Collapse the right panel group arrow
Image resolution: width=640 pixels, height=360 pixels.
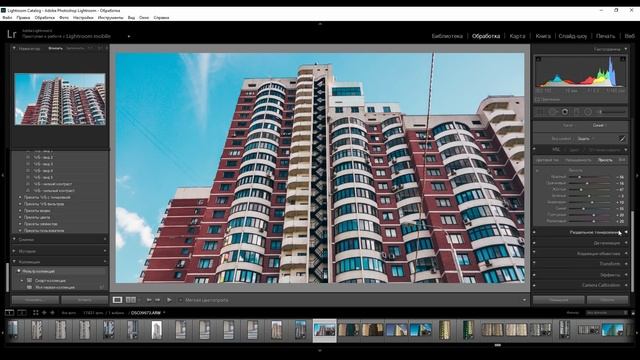[637, 176]
